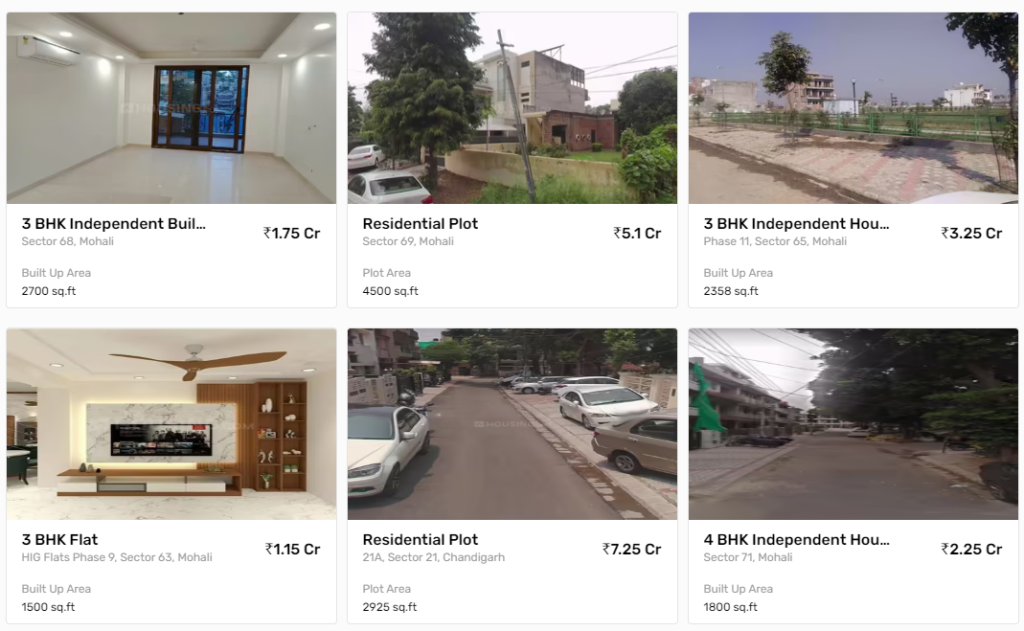This screenshot has height=631, width=1024.
Task: Open the Sector 68 living room photo
Action: (x=171, y=108)
